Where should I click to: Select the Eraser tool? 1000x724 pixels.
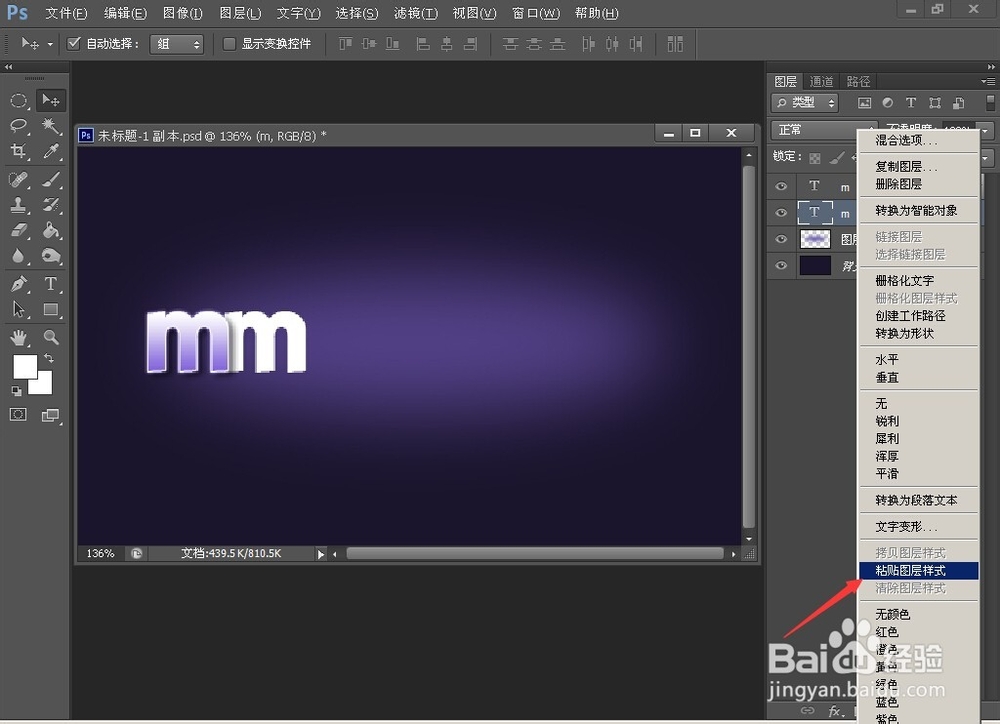pyautogui.click(x=18, y=230)
